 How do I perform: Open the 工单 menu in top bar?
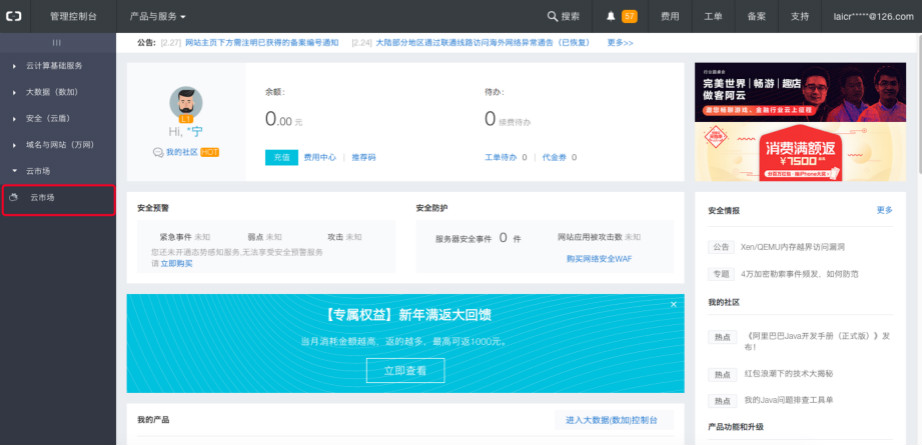[713, 16]
